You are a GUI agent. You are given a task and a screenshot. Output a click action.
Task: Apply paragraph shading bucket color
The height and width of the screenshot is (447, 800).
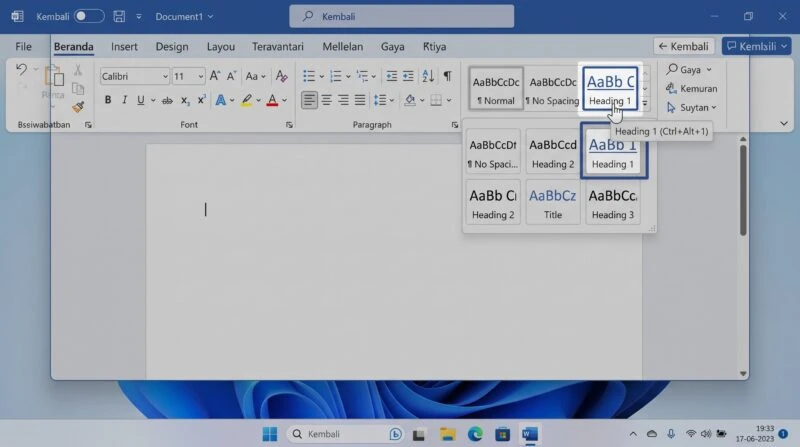pyautogui.click(x=410, y=100)
